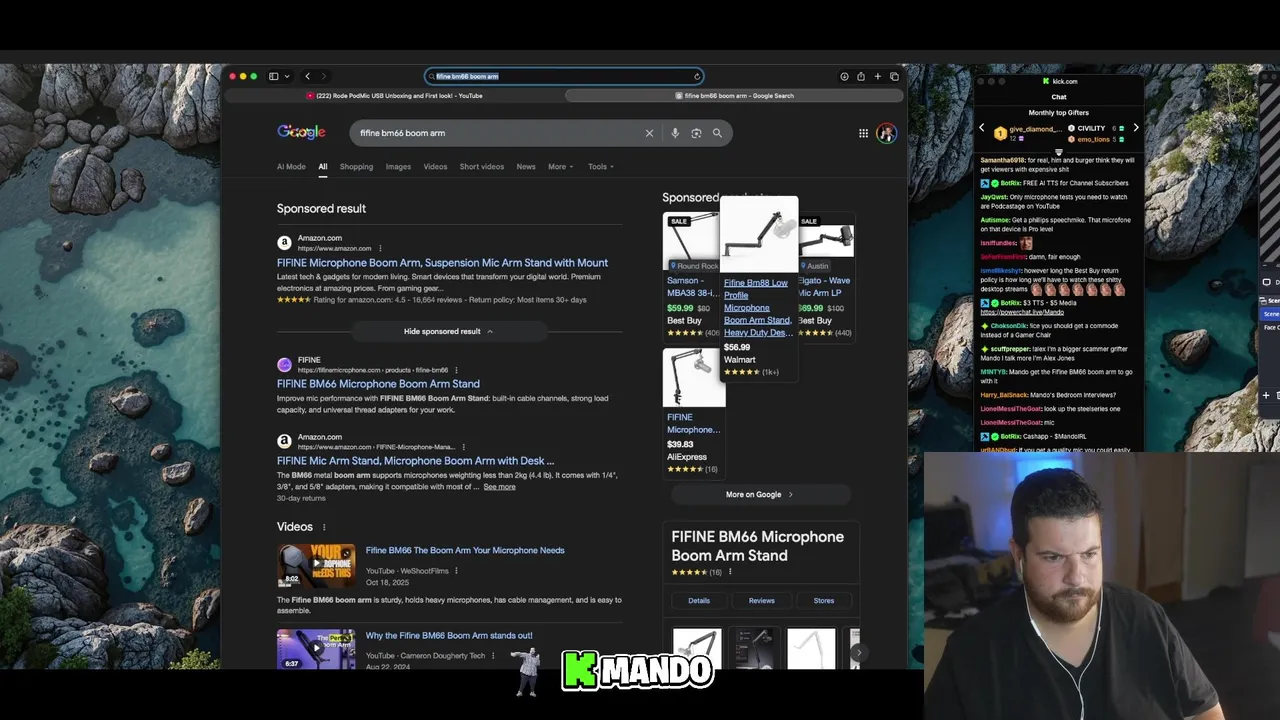This screenshot has width=1280, height=720.
Task: Open Fifine BM66 The Boom Arm video link
Action: (x=465, y=550)
